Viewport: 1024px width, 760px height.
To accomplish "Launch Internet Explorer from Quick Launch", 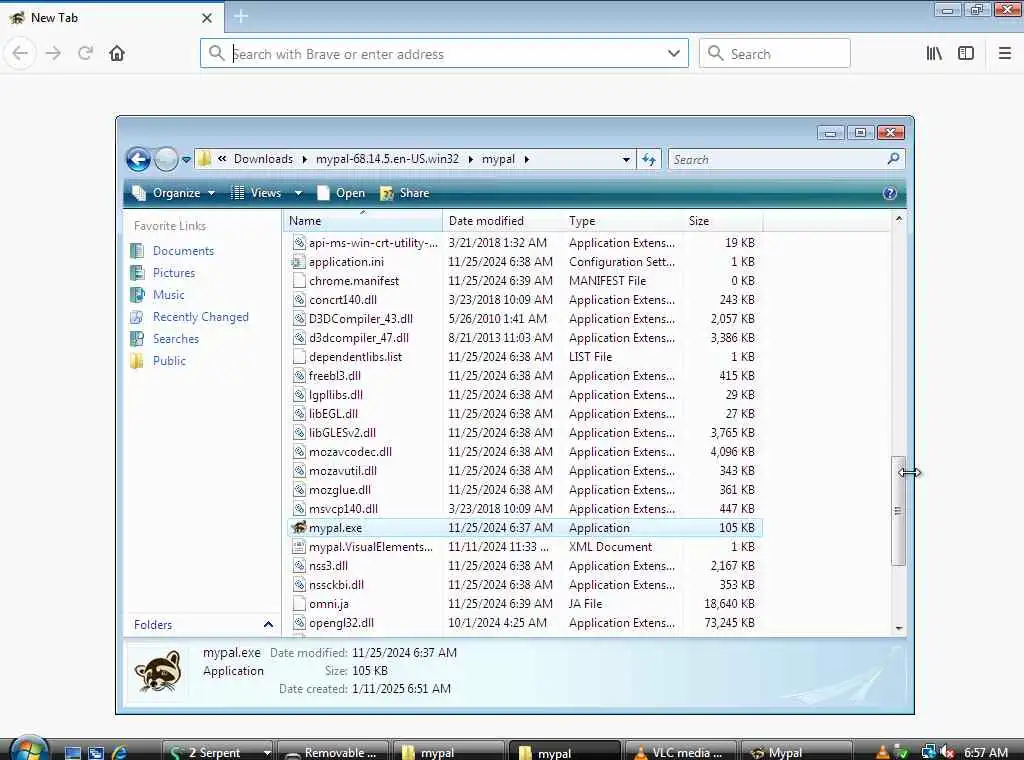I will pos(119,753).
